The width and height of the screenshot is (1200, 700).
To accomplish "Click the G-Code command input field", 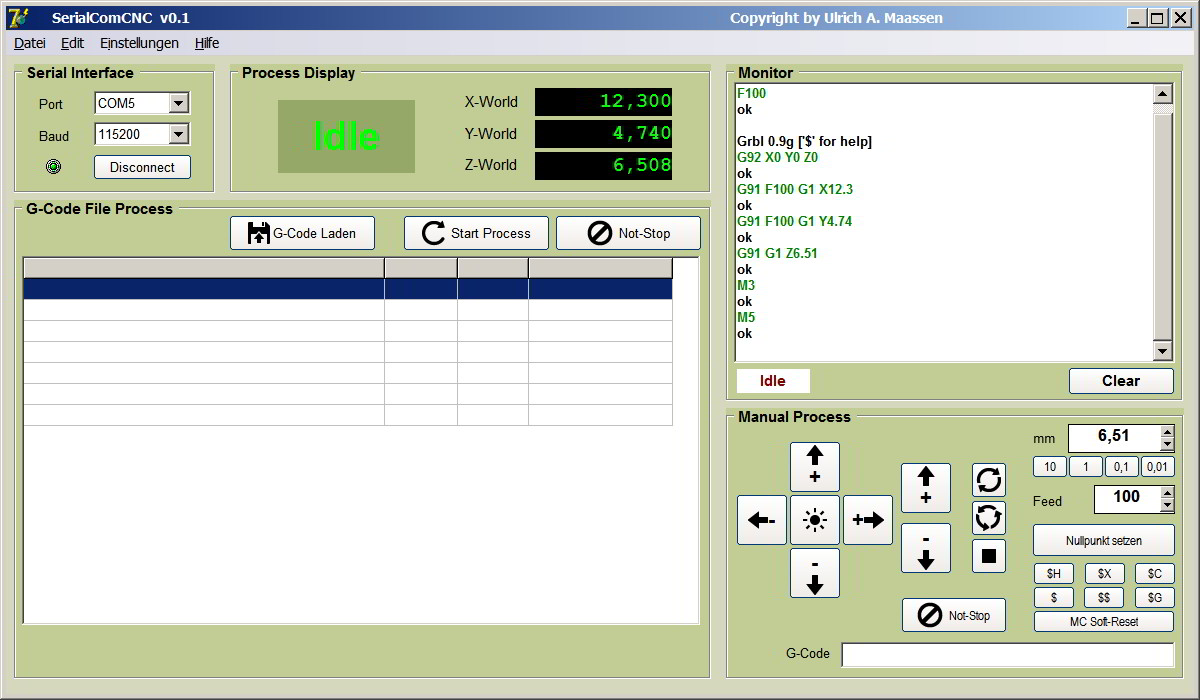I will coord(1007,654).
